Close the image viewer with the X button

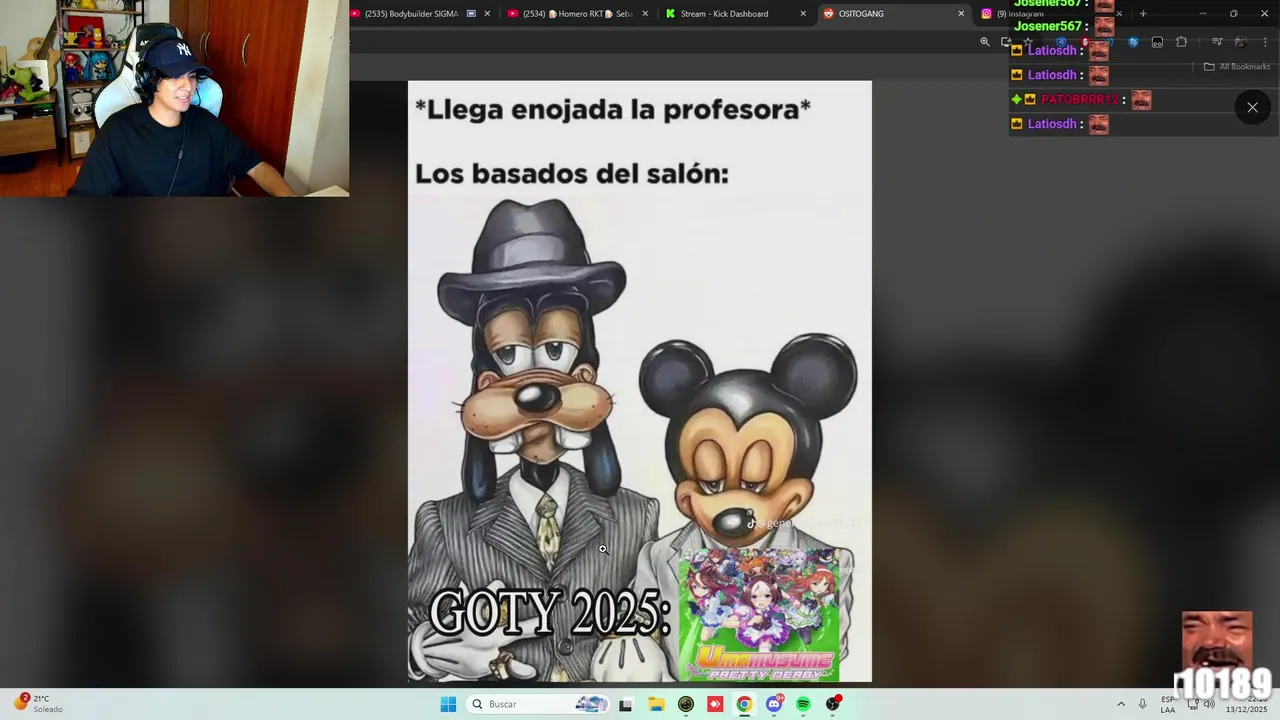click(1252, 107)
